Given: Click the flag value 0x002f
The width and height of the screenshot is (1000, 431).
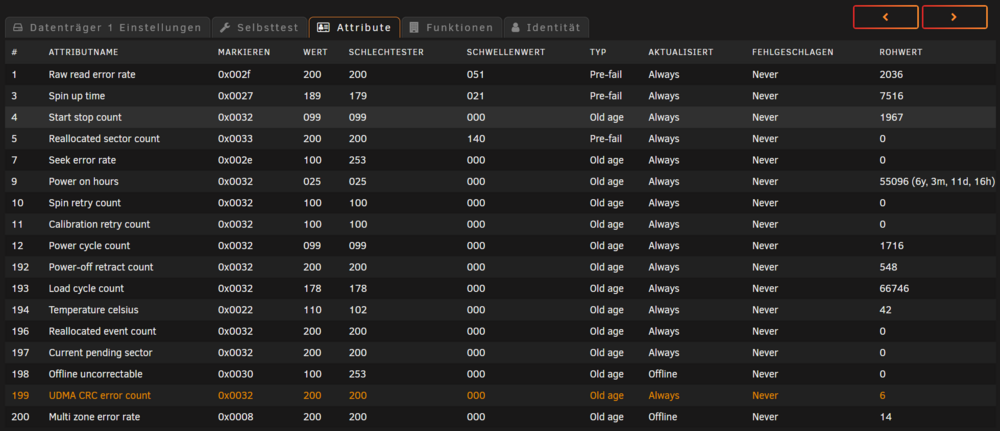Looking at the screenshot, I should (x=235, y=75).
